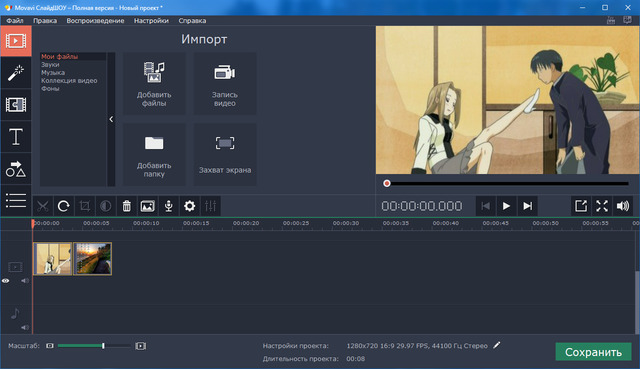Delete the selected clip with trash icon
The width and height of the screenshot is (640, 369).
[x=127, y=206]
